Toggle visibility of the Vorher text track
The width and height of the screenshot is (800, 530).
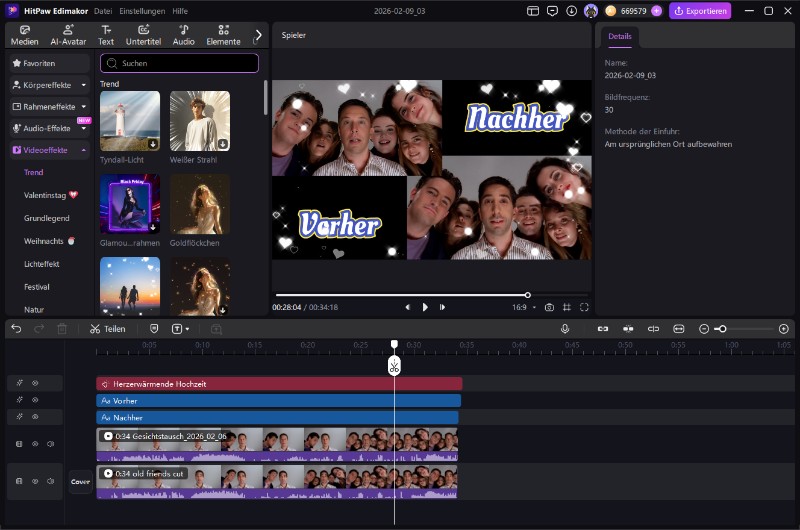(35, 400)
